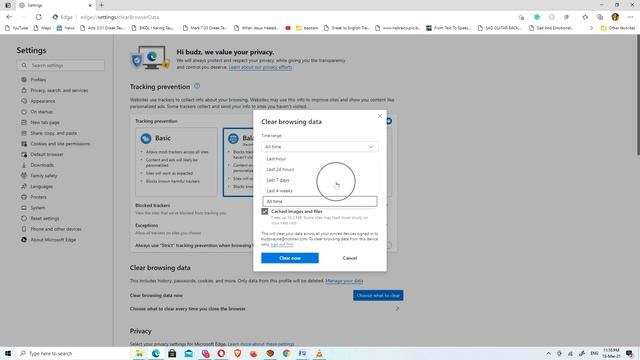Open the Time range dropdown showing All time
640x360 pixels.
click(x=320, y=147)
